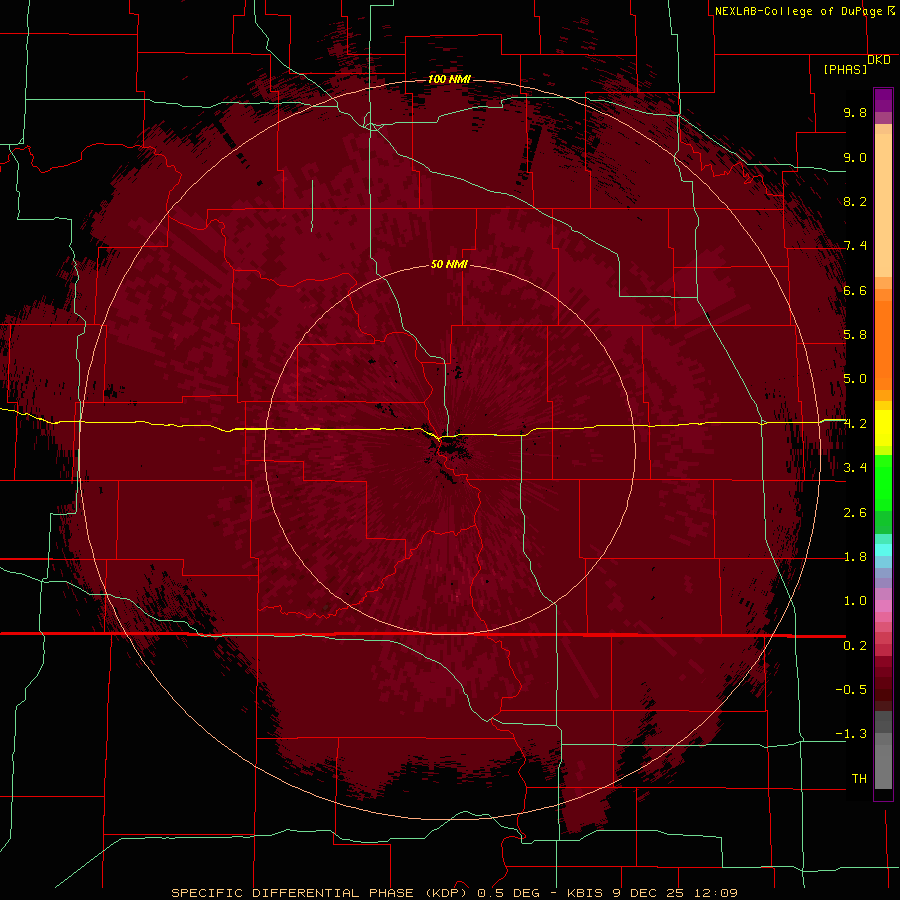
Task: Select the 9.0 color scale value
Action: click(x=855, y=157)
